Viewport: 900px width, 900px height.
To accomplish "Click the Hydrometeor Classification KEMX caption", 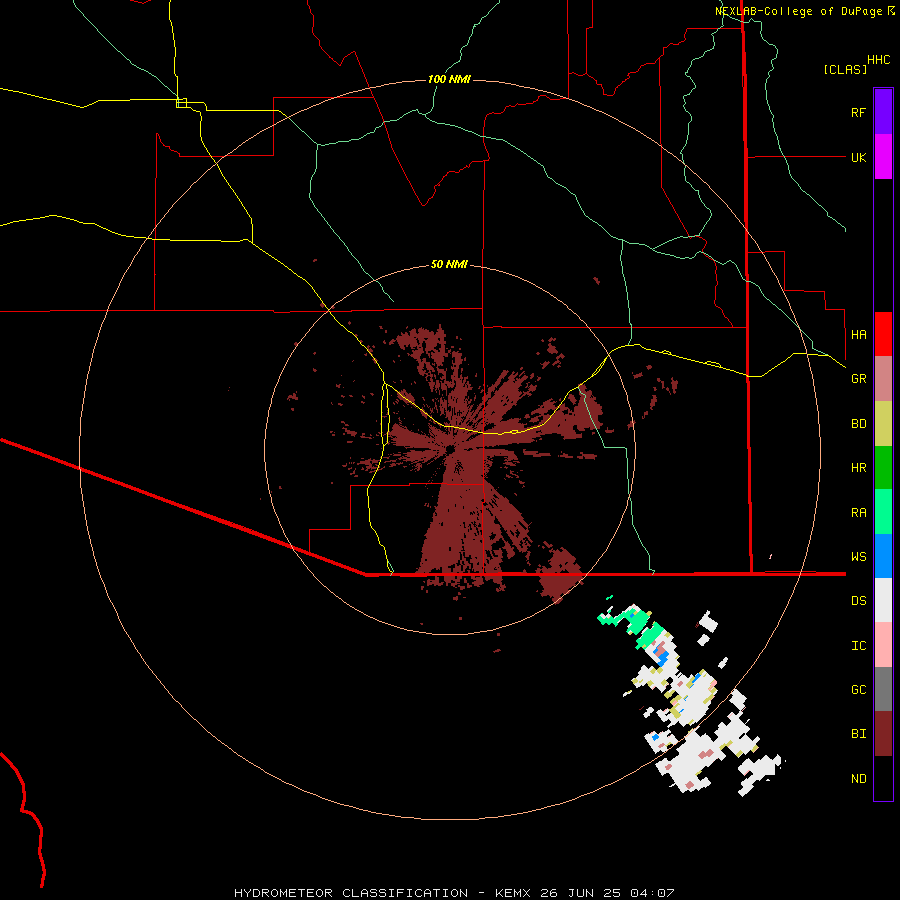I will click(454, 893).
